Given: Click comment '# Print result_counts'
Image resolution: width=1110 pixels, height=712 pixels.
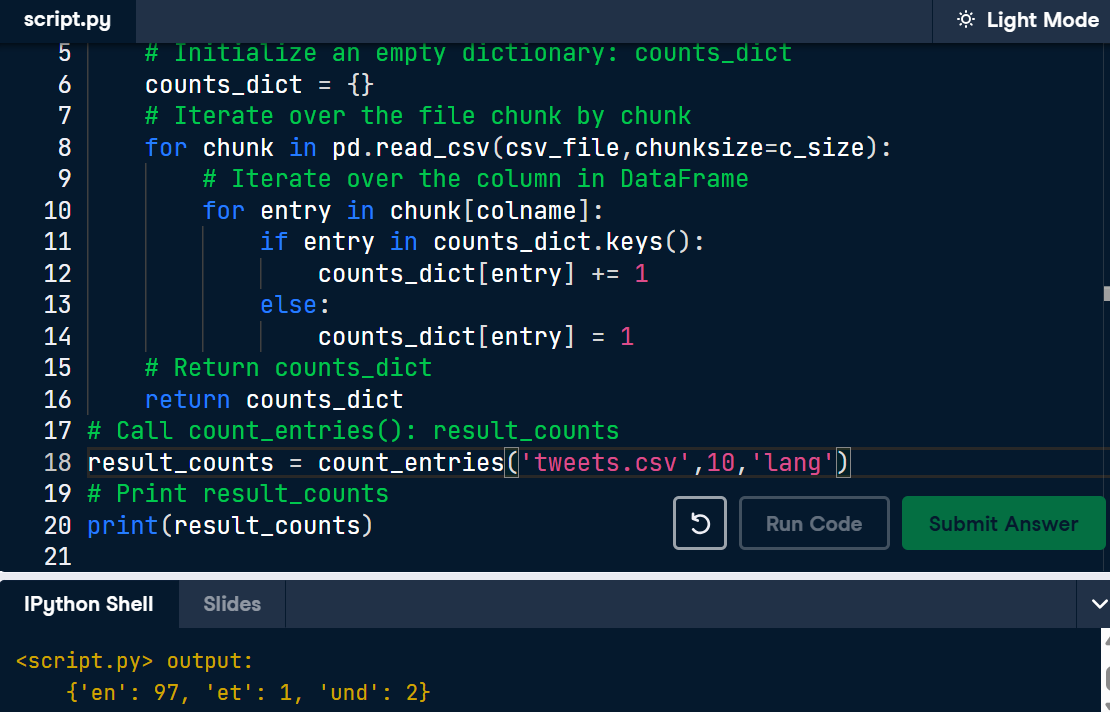Looking at the screenshot, I should [238, 494].
